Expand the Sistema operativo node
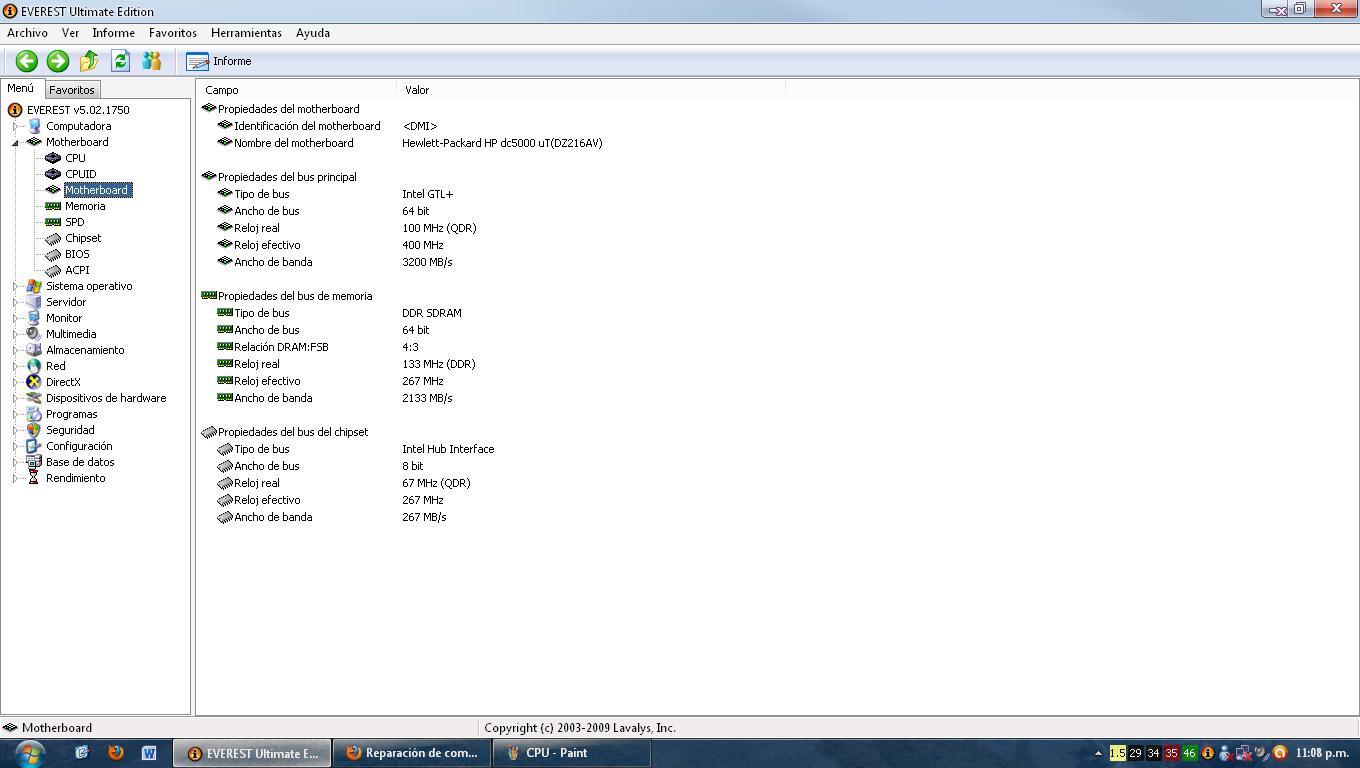Viewport: 1360px width, 768px height. pyautogui.click(x=15, y=286)
